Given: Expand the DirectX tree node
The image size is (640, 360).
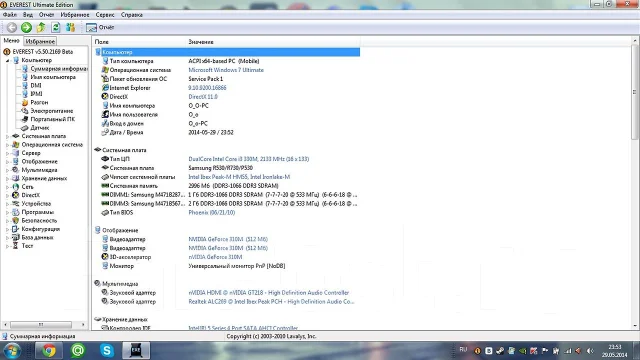Looking at the screenshot, I should pos(7,196).
